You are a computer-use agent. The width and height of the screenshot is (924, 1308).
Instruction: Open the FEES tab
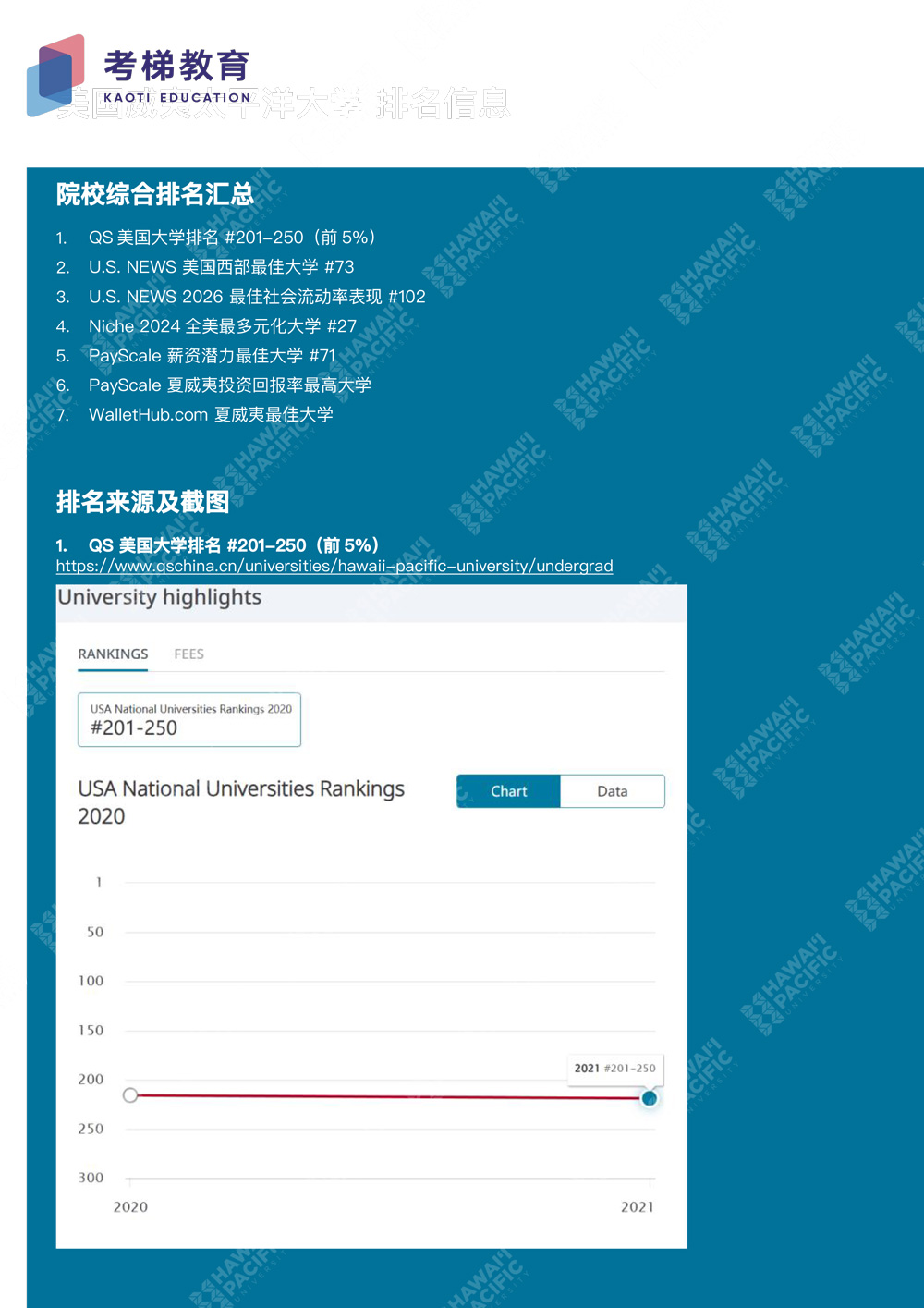[x=188, y=654]
